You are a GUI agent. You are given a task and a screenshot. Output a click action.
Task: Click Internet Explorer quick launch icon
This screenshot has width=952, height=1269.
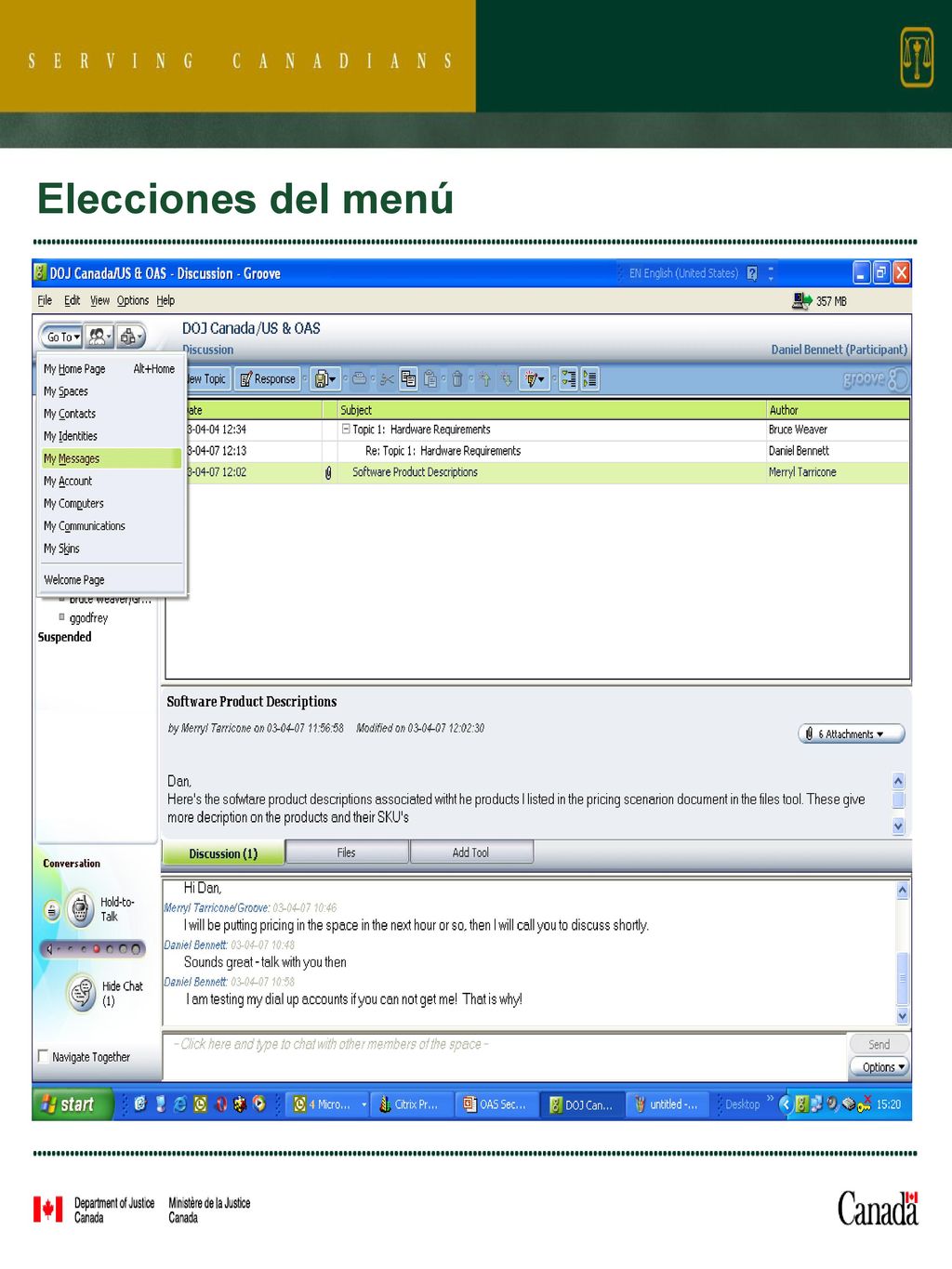(179, 1104)
